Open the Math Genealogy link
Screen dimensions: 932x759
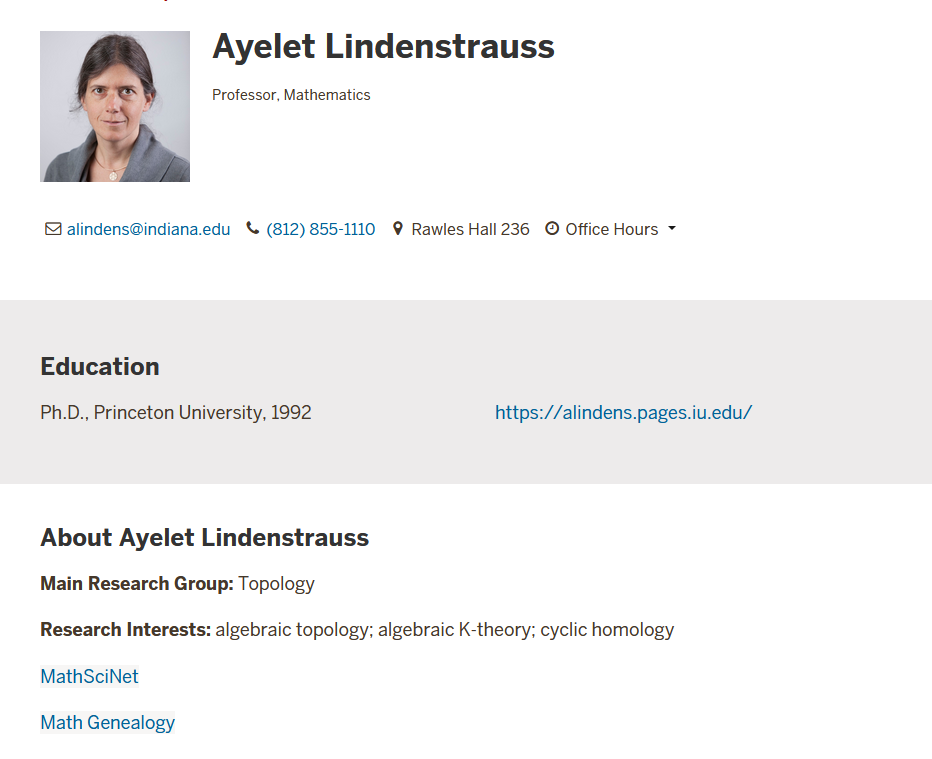pos(108,723)
